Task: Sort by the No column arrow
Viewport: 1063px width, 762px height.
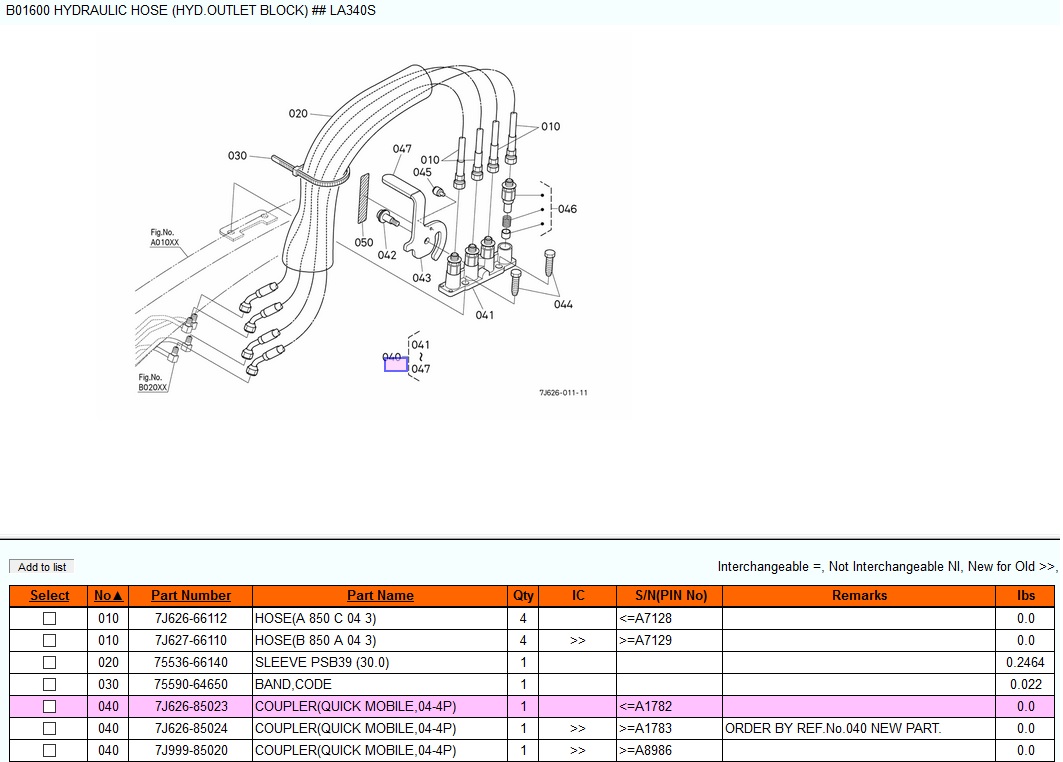Action: pyautogui.click(x=108, y=595)
